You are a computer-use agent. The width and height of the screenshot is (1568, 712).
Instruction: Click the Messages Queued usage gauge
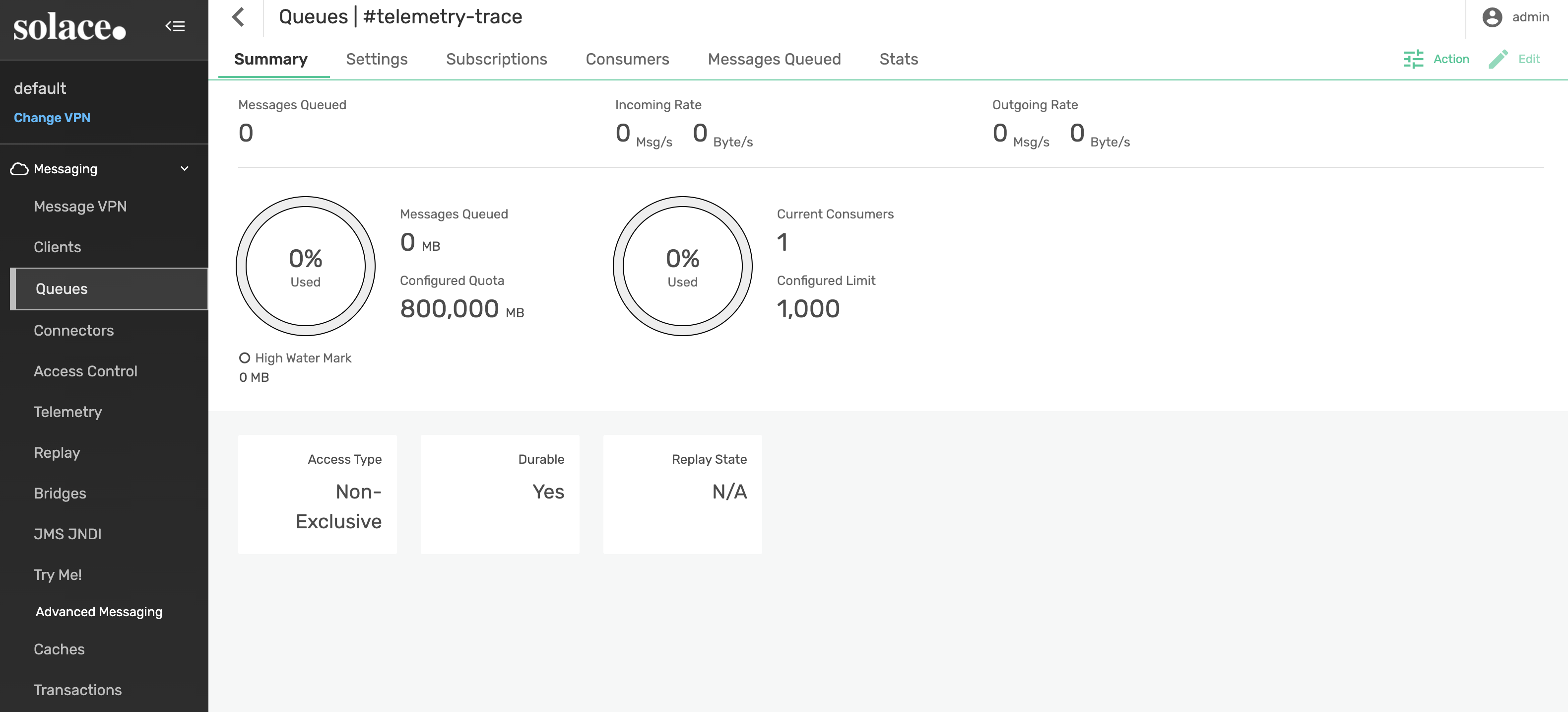pos(305,266)
